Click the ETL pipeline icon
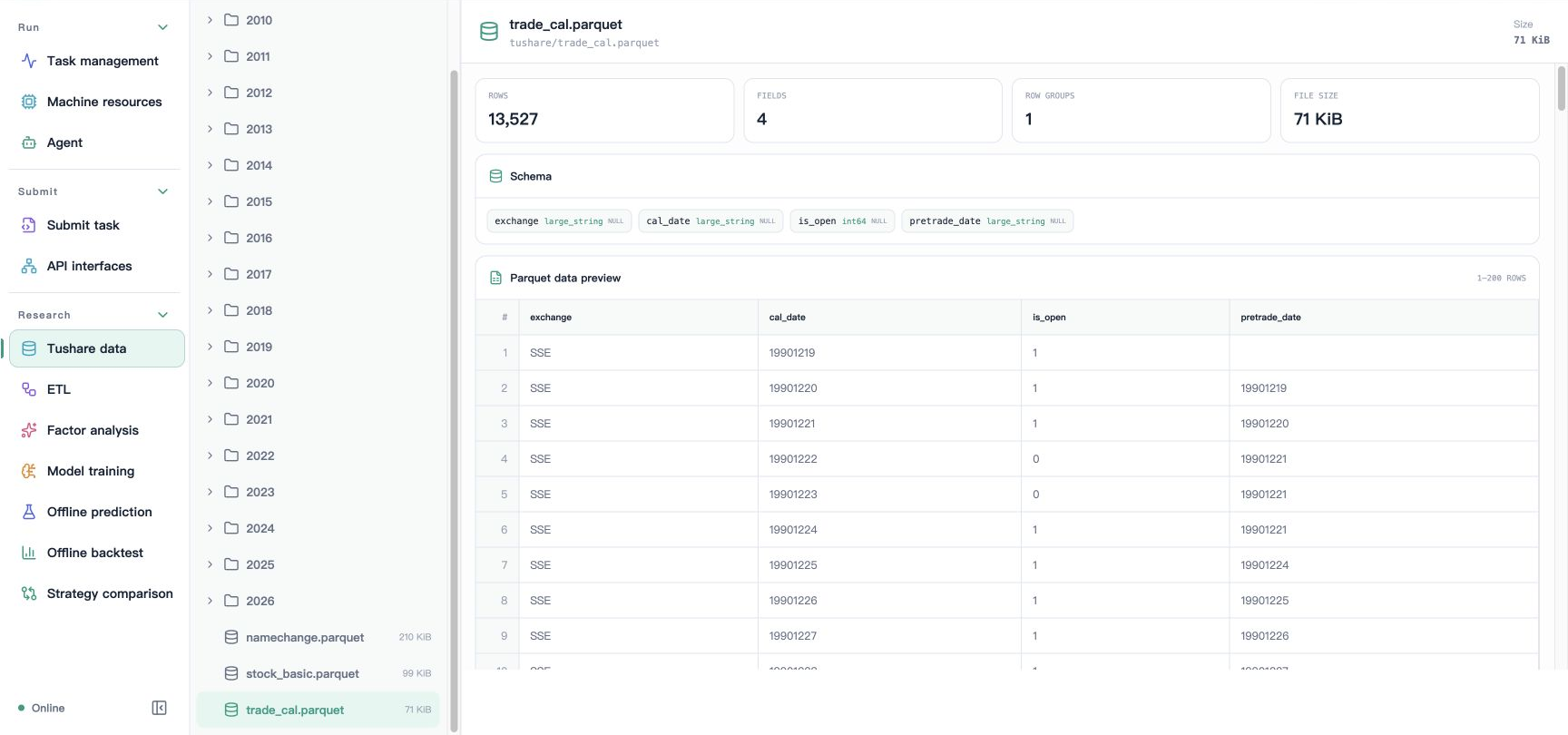 (x=29, y=389)
